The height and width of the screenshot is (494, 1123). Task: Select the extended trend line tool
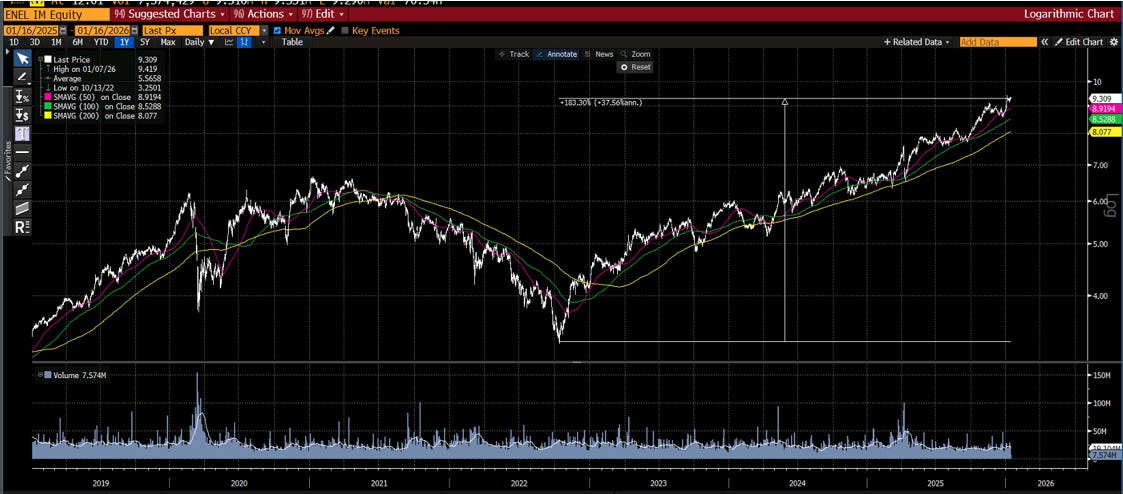coord(22,190)
